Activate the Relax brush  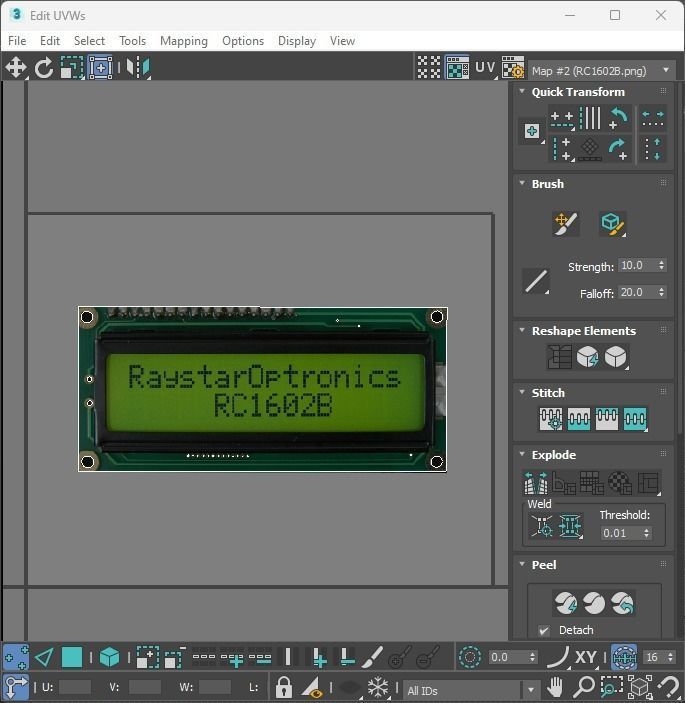tap(613, 224)
